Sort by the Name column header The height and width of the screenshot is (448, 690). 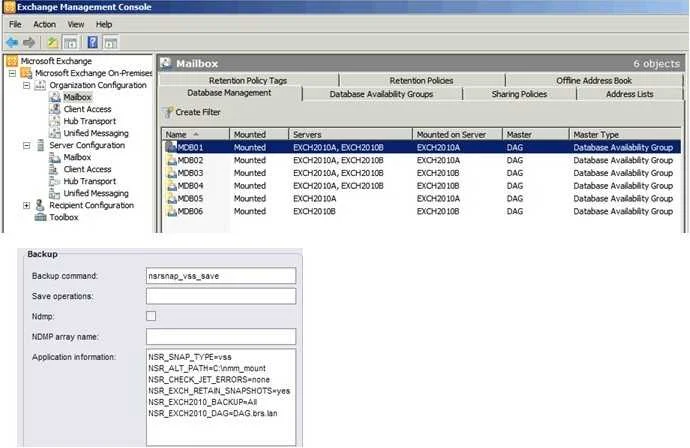tap(195, 134)
